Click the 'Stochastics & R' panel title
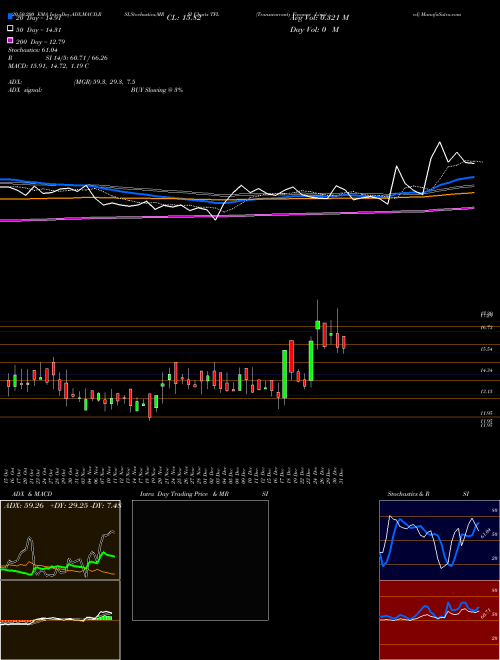 [409, 494]
